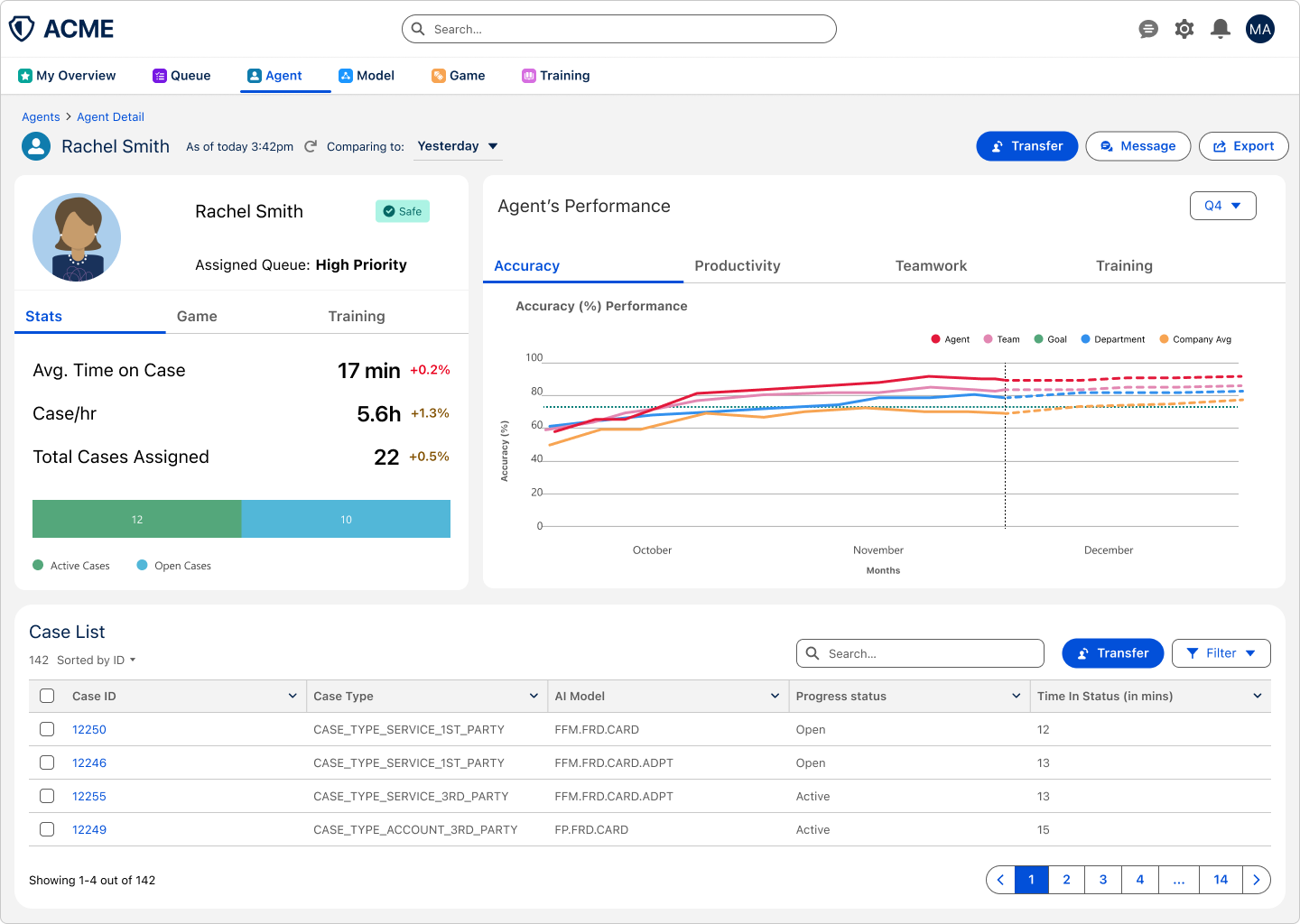Go to previous page arrow
Viewport: 1300px width, 924px height.
(1000, 880)
